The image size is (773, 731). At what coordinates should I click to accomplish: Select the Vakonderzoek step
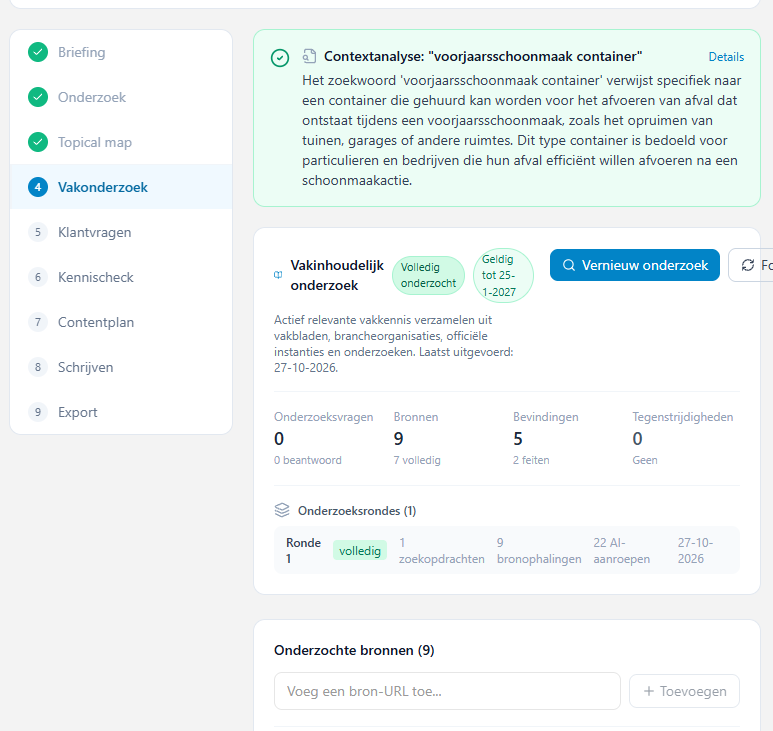click(121, 187)
